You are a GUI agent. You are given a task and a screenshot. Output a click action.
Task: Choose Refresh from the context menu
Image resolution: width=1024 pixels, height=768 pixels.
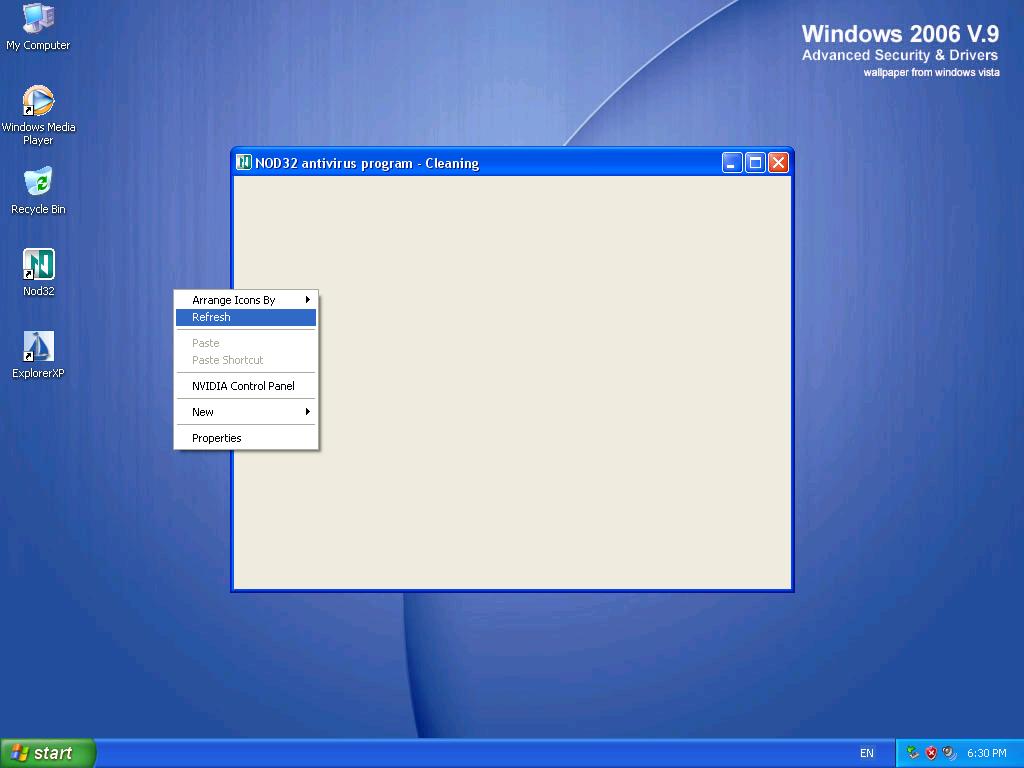(246, 317)
